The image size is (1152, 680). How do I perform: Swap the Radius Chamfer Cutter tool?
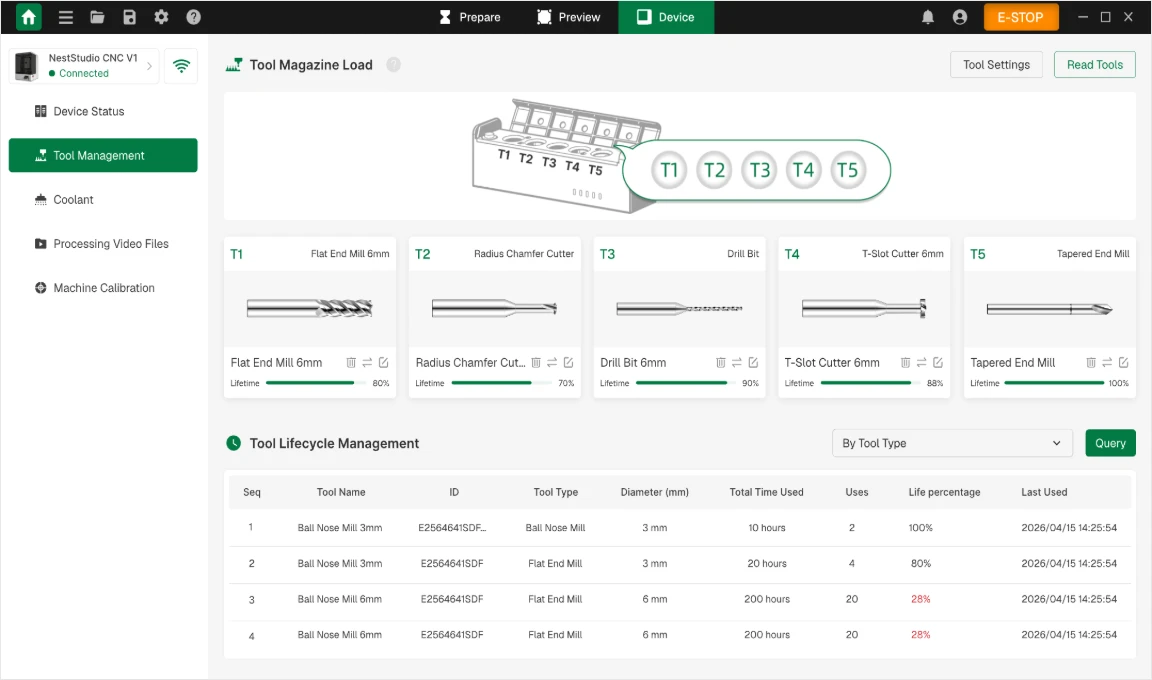click(x=552, y=363)
